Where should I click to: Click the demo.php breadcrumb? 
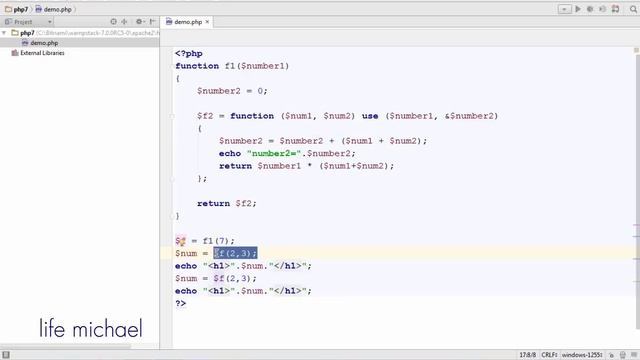point(53,9)
